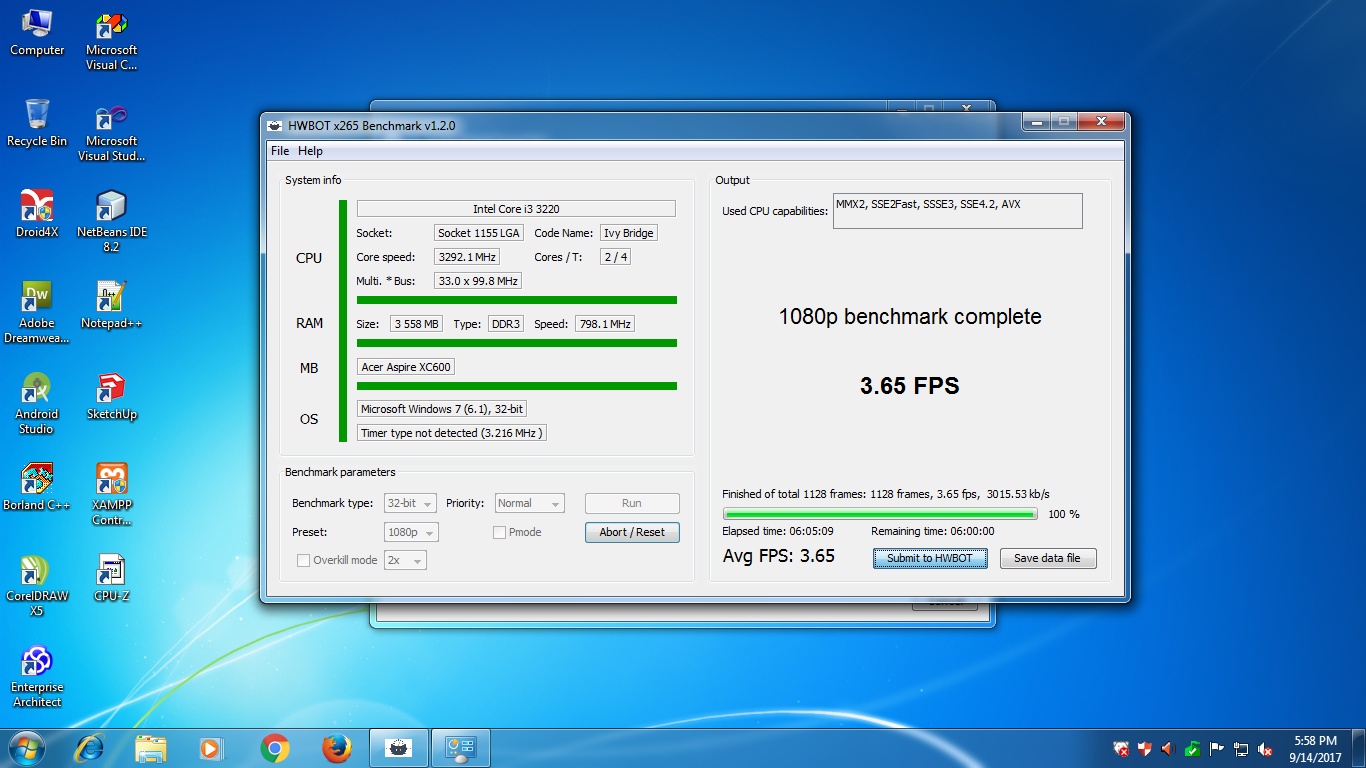Open Notepad++ from the desktop

coord(111,306)
